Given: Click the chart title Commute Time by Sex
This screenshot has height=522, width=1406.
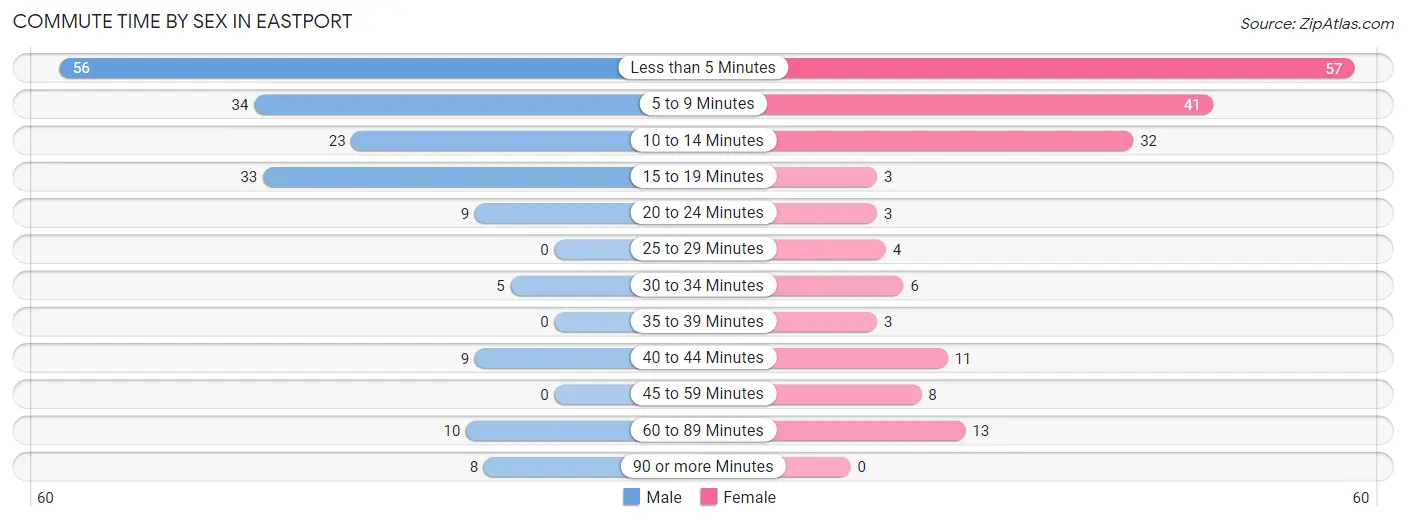Looking at the screenshot, I should [182, 21].
